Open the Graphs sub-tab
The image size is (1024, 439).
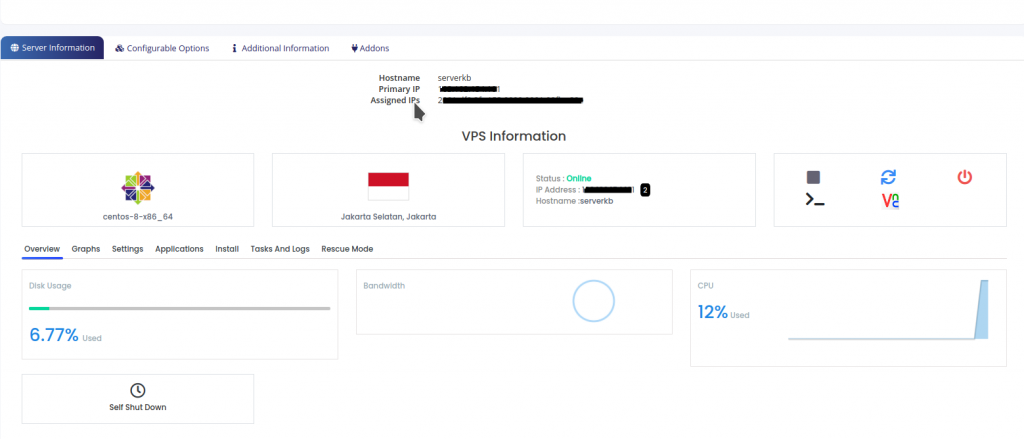click(x=86, y=249)
